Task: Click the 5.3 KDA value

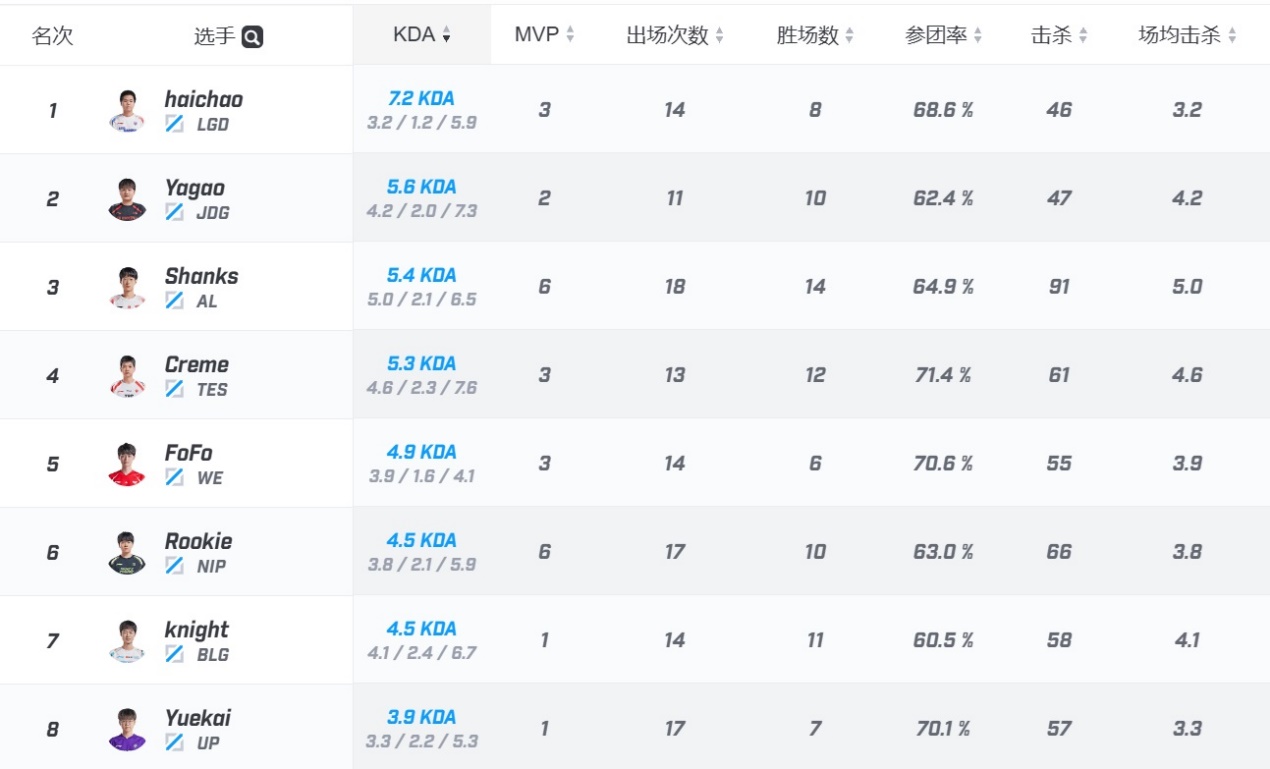Action: pos(421,363)
